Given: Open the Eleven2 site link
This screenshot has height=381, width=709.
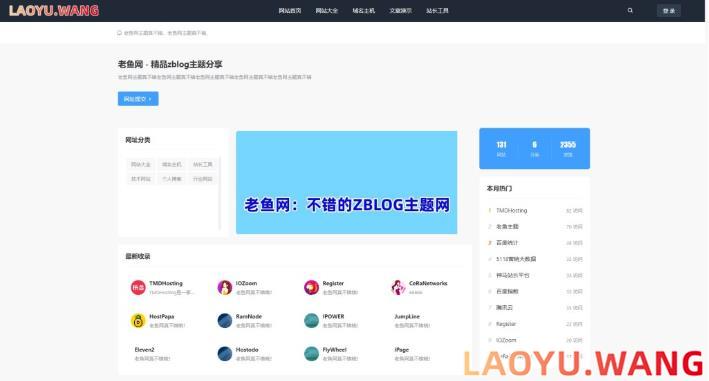Looking at the screenshot, I should 144,350.
